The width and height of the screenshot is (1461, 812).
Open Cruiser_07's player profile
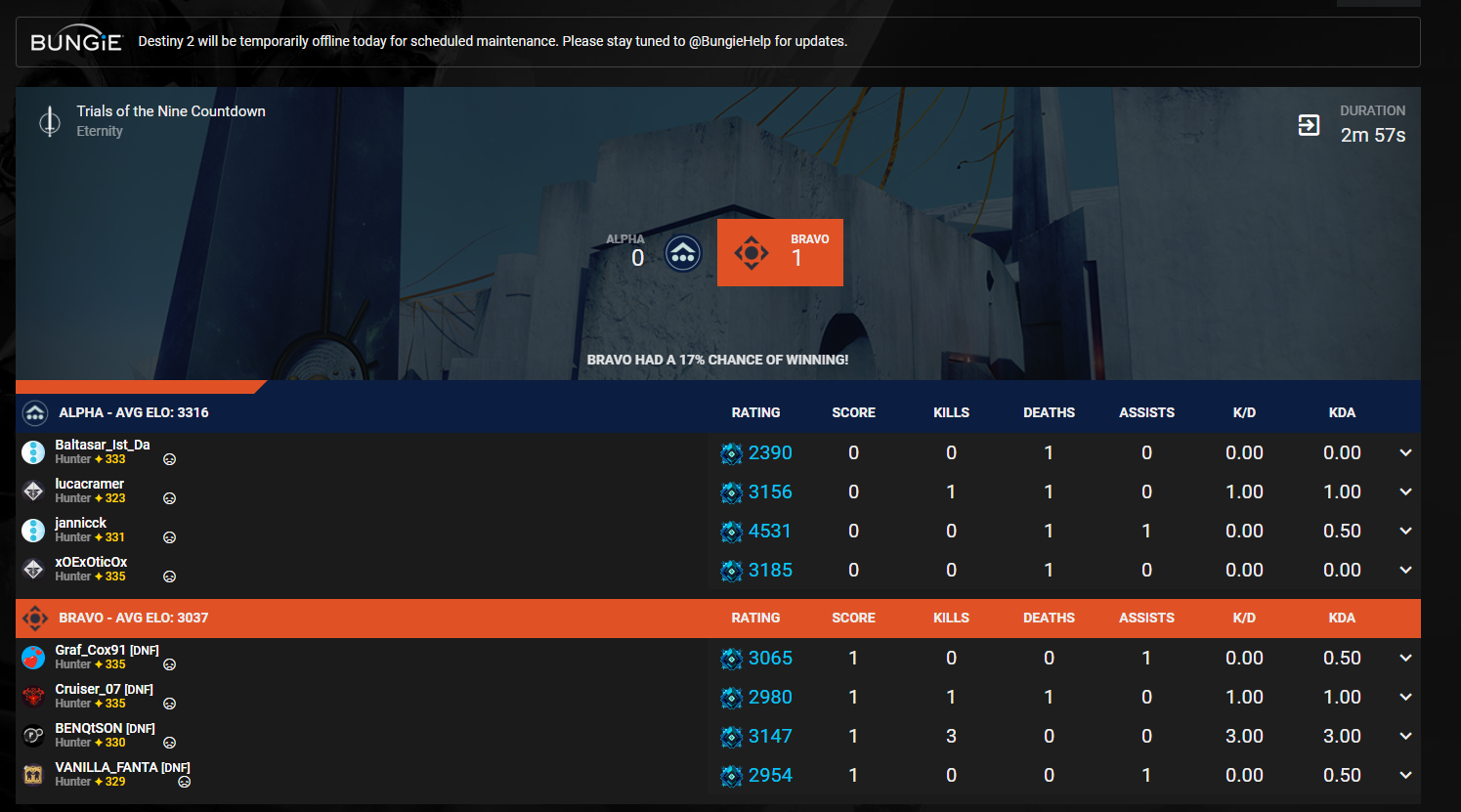(x=88, y=689)
